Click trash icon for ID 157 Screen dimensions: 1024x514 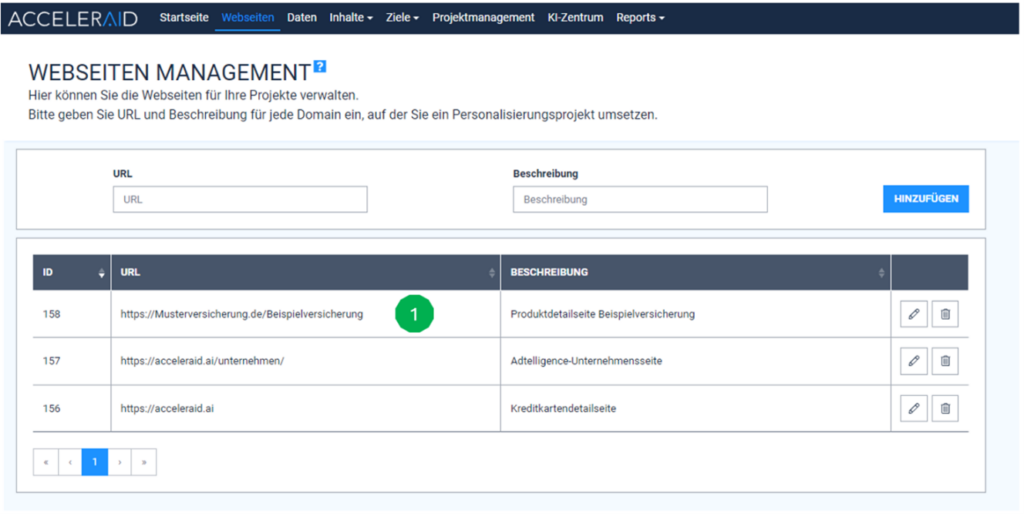click(x=945, y=361)
